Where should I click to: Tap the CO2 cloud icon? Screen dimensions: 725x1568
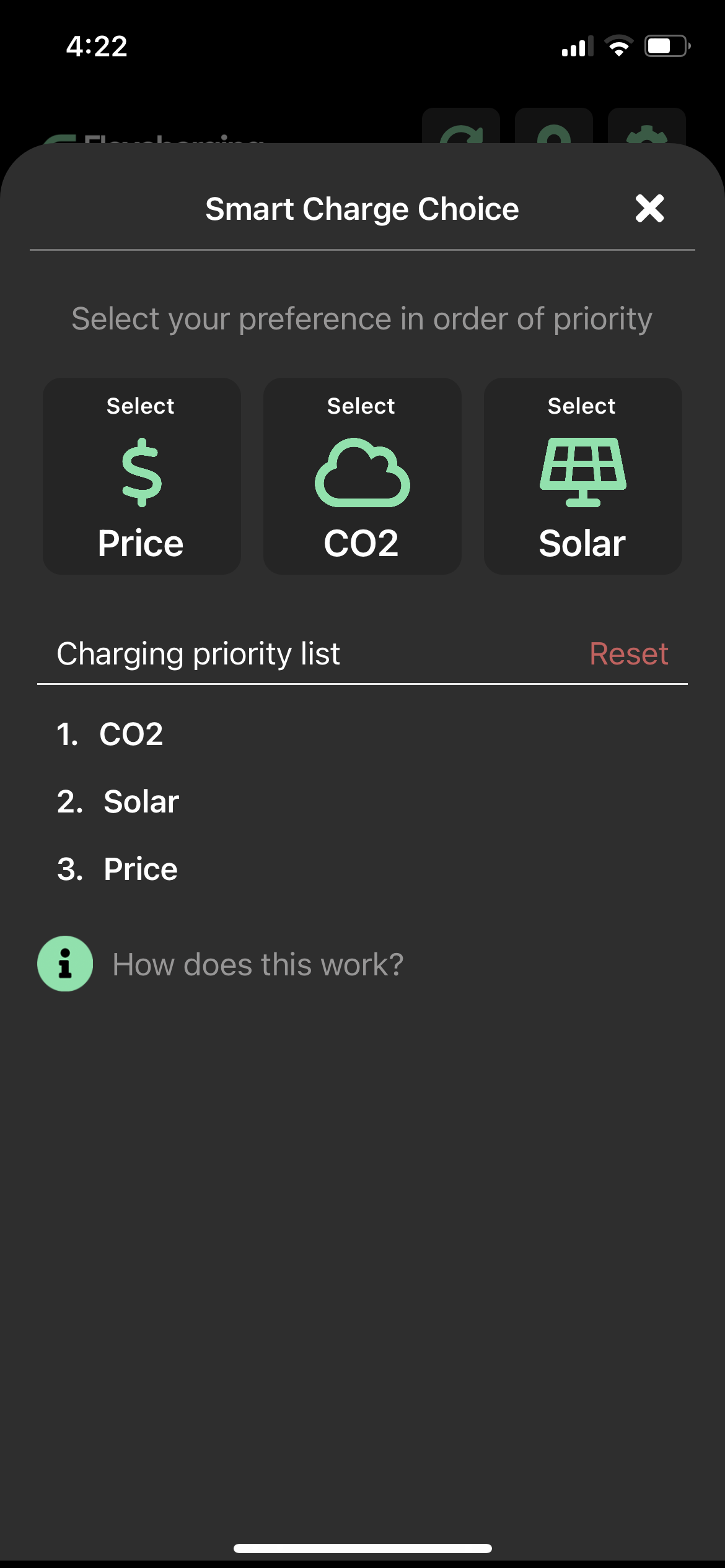pos(362,473)
